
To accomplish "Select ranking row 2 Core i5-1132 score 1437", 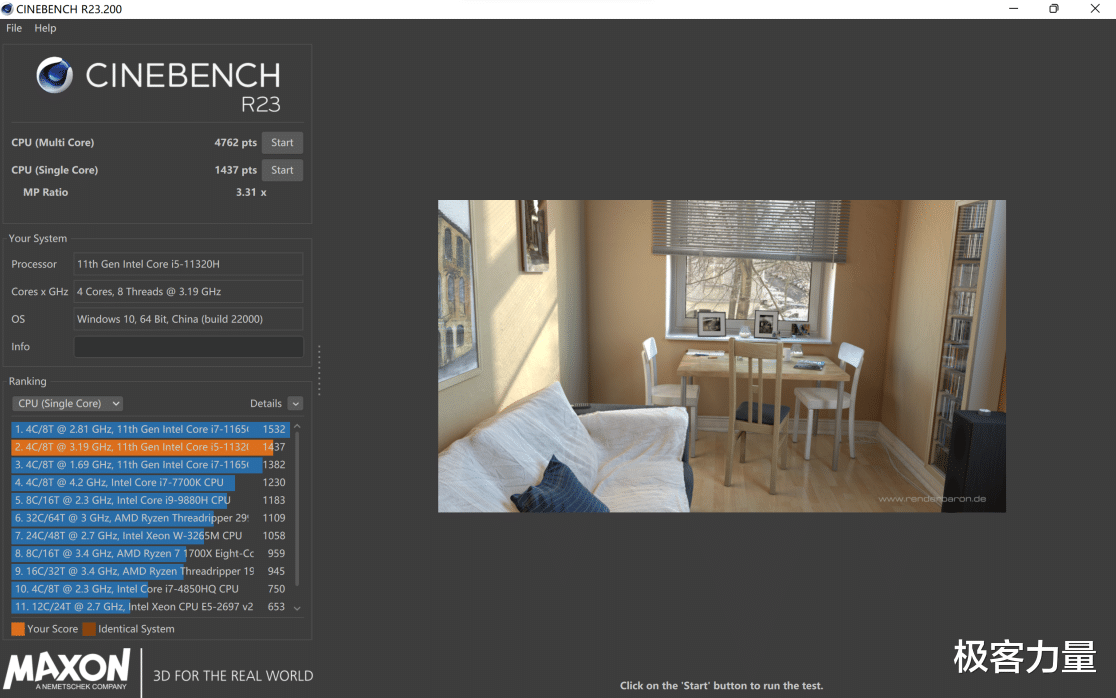I will [149, 447].
